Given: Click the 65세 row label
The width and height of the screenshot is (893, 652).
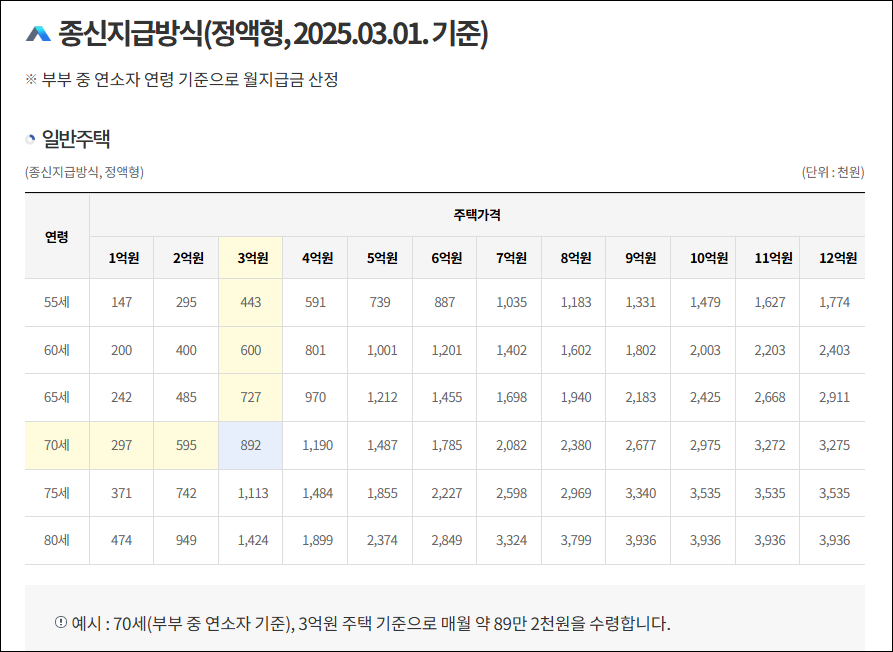Looking at the screenshot, I should point(57,397).
